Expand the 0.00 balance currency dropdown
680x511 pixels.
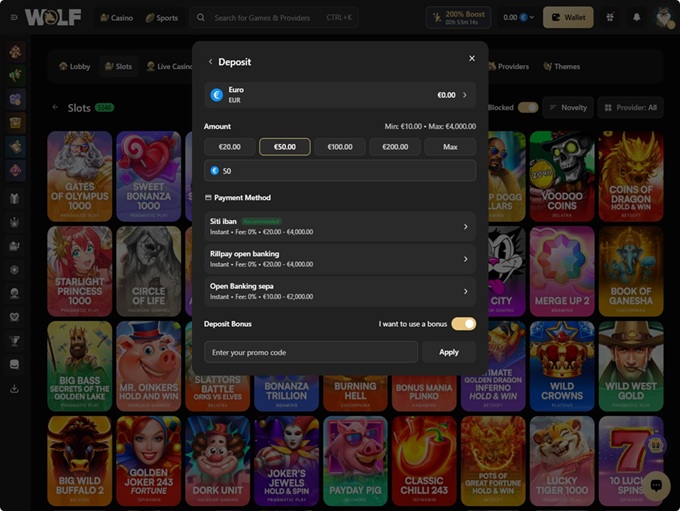tap(518, 17)
